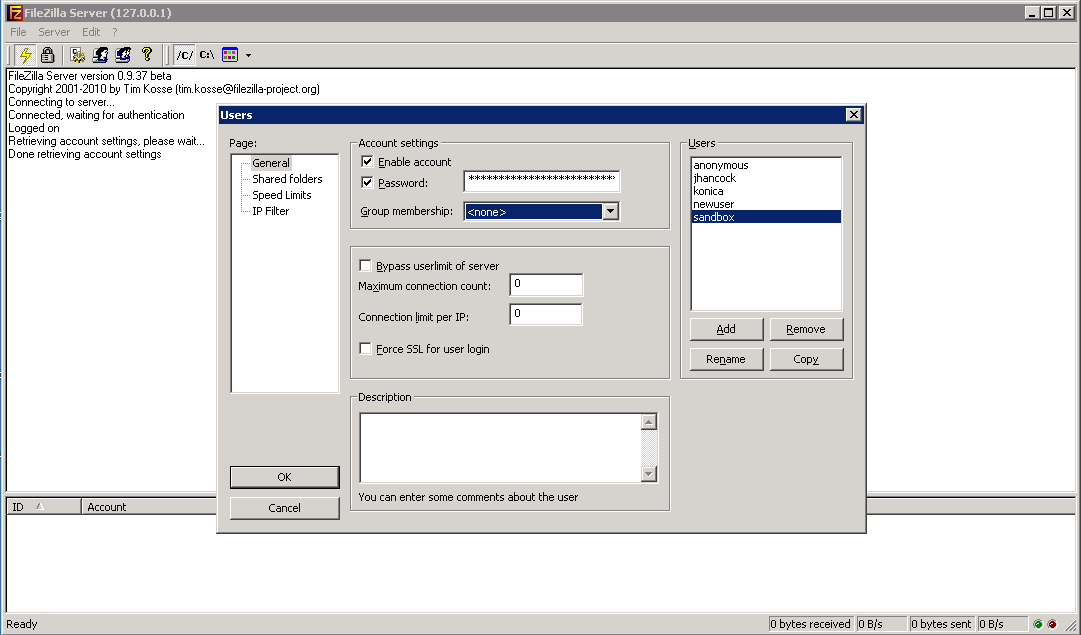This screenshot has height=635, width=1081.
Task: Select user anonymous in Users list
Action: tap(766, 165)
